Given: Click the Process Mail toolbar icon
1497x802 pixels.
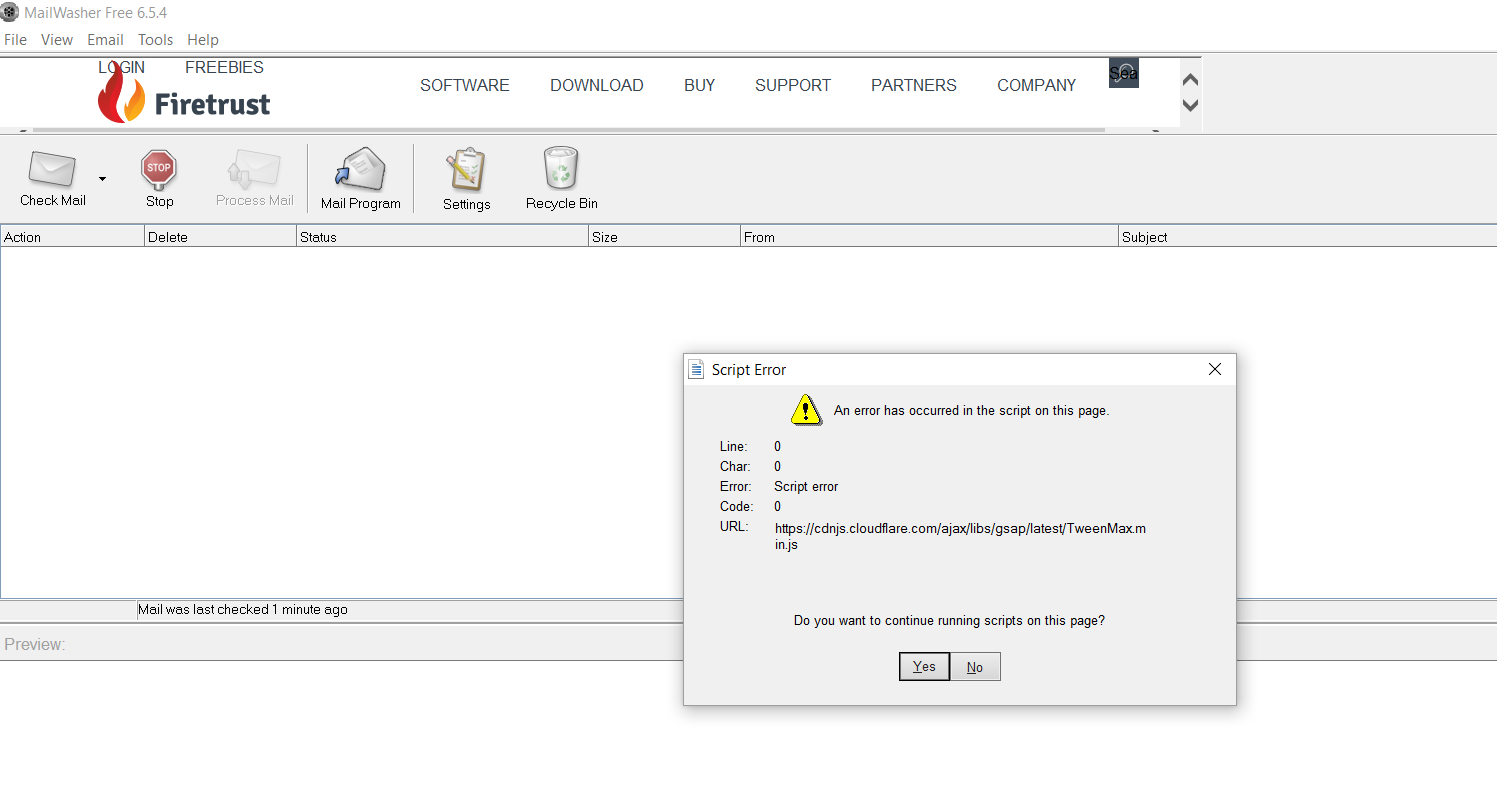Looking at the screenshot, I should coord(254,169).
